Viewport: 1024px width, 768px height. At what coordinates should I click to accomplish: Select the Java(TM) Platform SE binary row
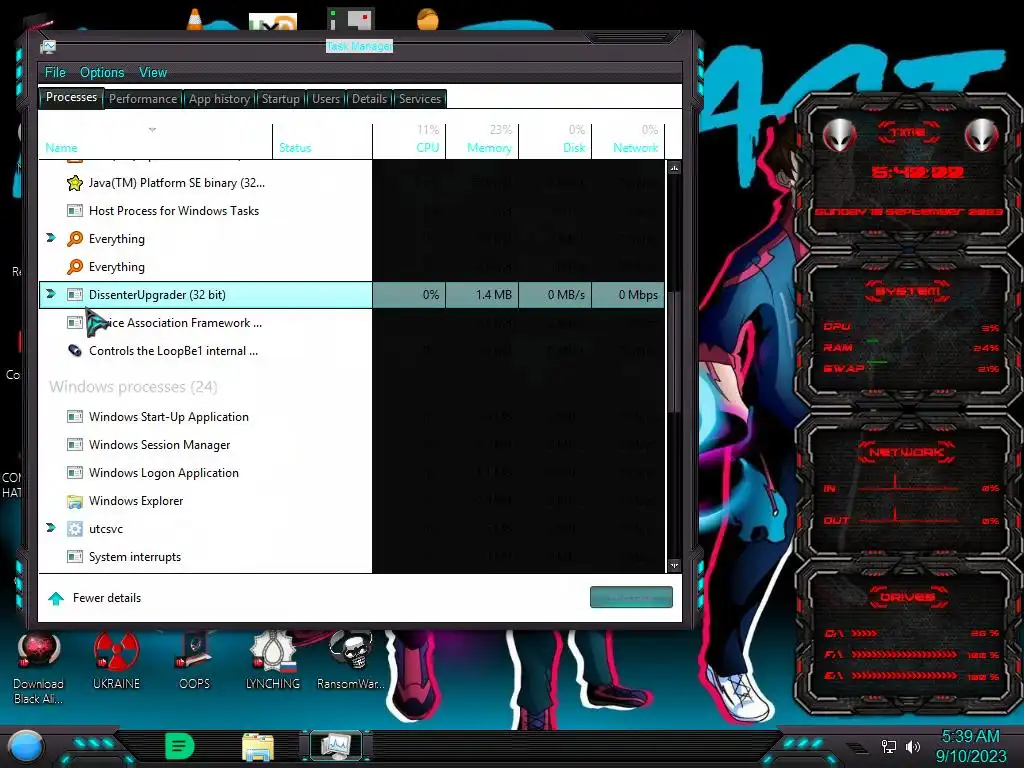tap(352, 183)
